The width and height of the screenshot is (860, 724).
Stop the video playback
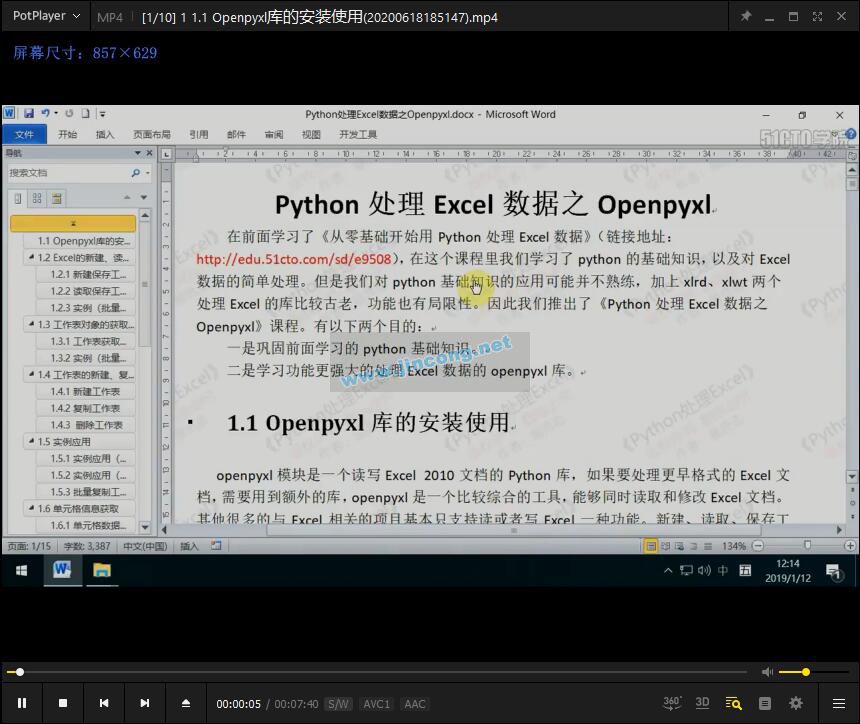pos(63,703)
